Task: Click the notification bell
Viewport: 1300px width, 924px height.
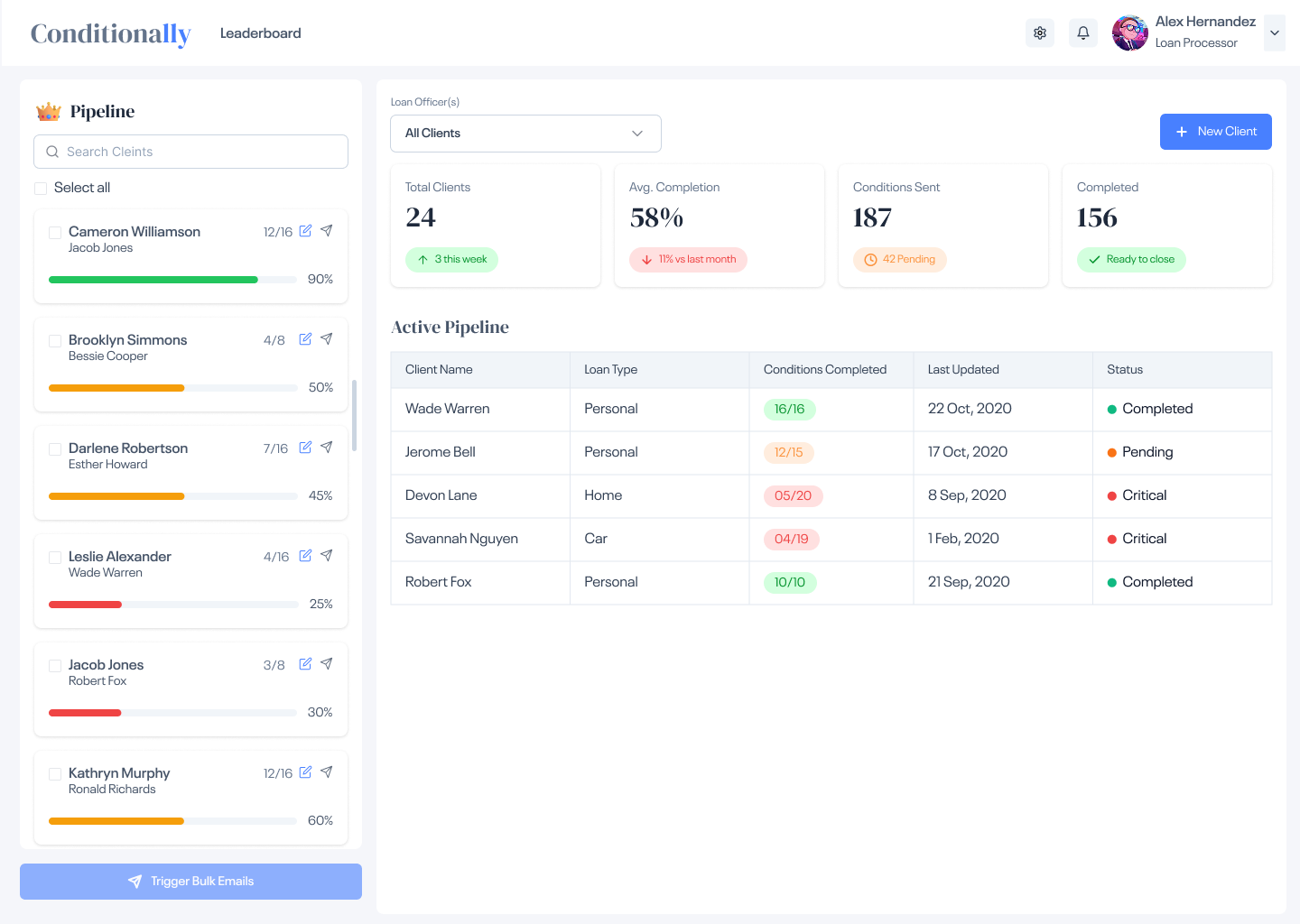Action: (x=1082, y=32)
